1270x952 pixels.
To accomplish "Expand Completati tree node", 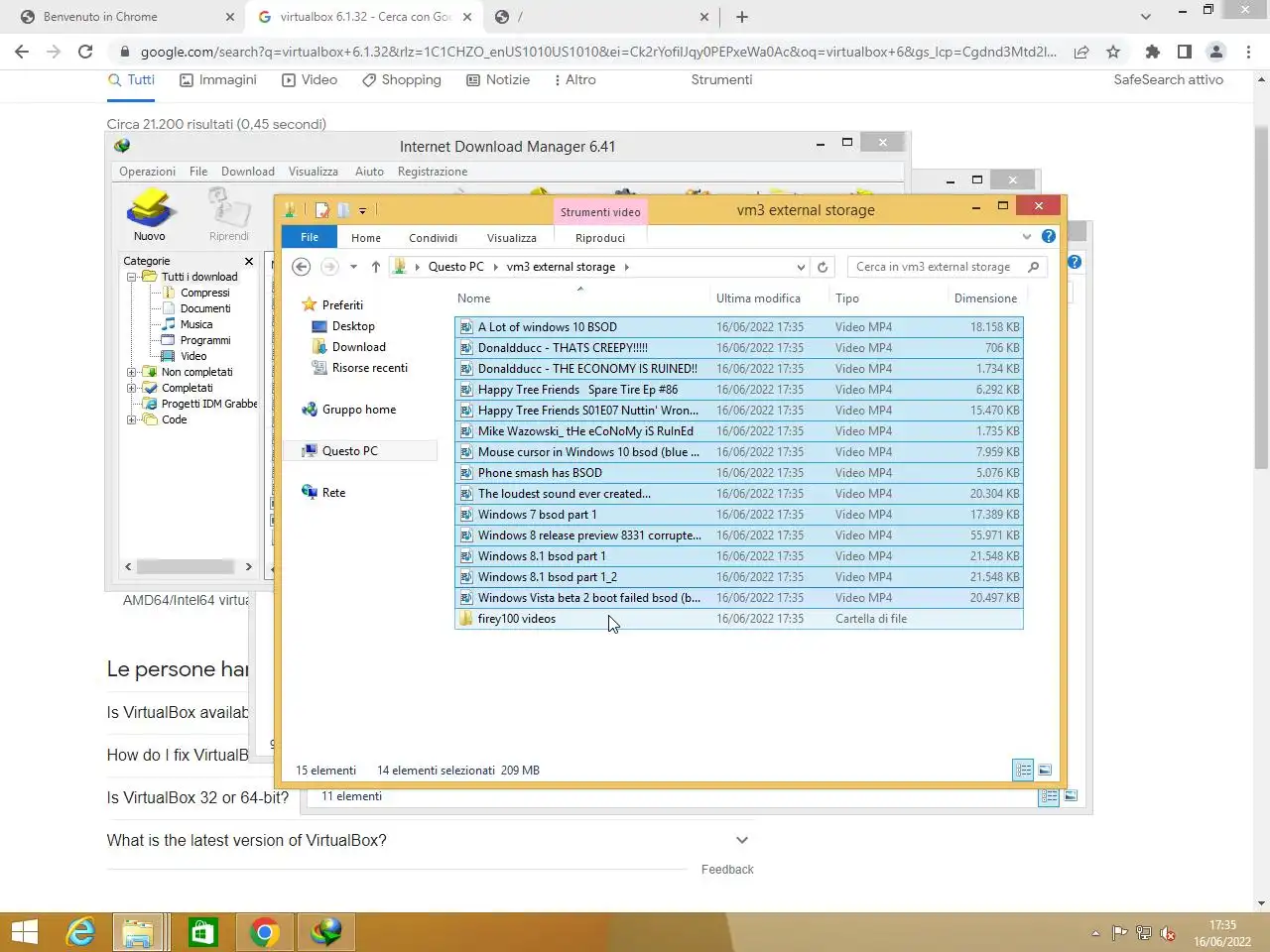I will point(132,388).
